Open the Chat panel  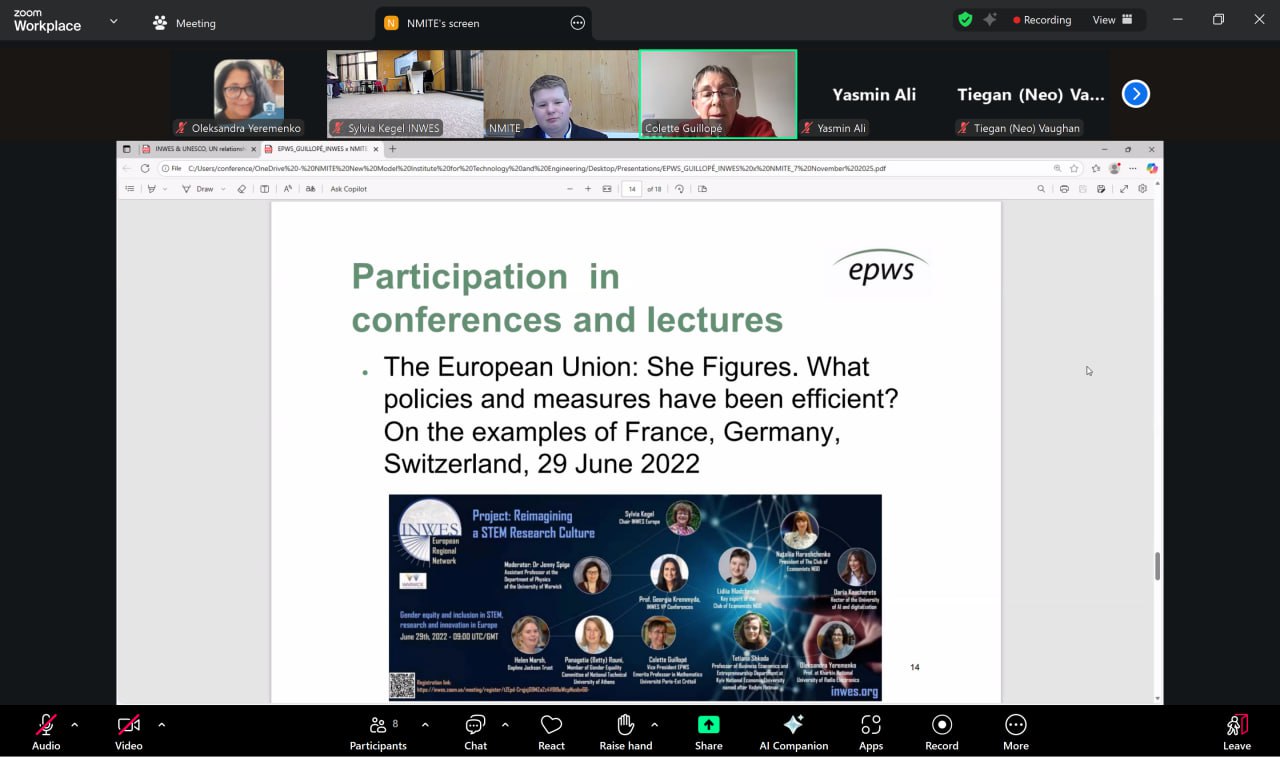475,731
